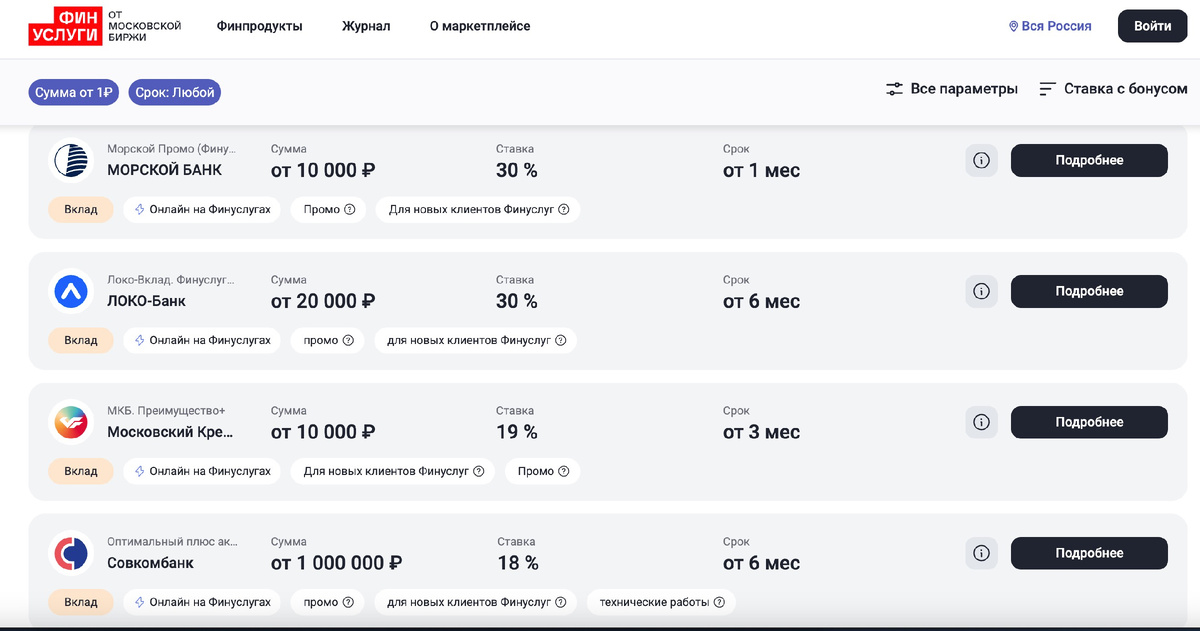The image size is (1200, 631).
Task: Click Онлайн на Финуслугах tag in МКБ card
Action: click(x=202, y=471)
